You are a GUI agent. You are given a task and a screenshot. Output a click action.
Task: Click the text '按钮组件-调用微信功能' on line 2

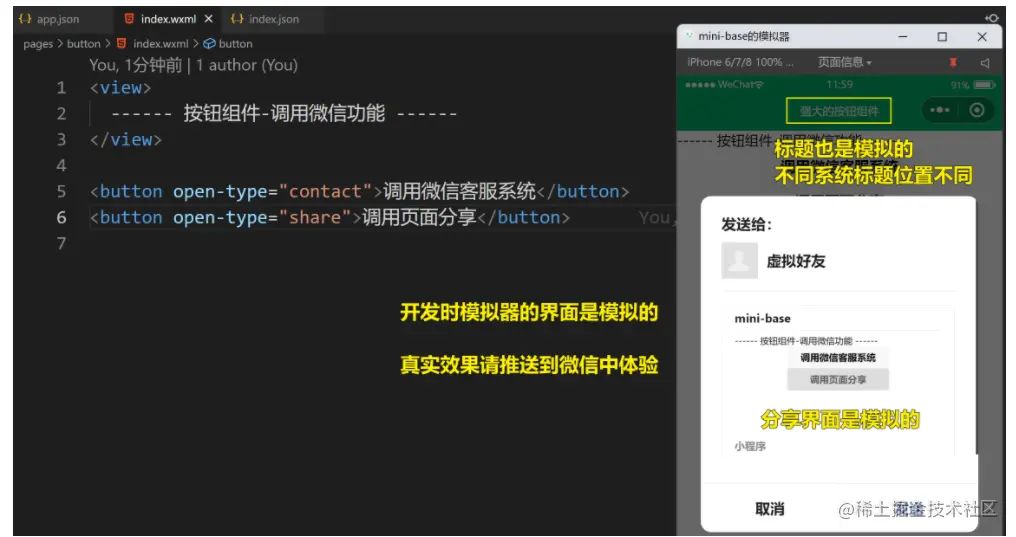(x=284, y=113)
